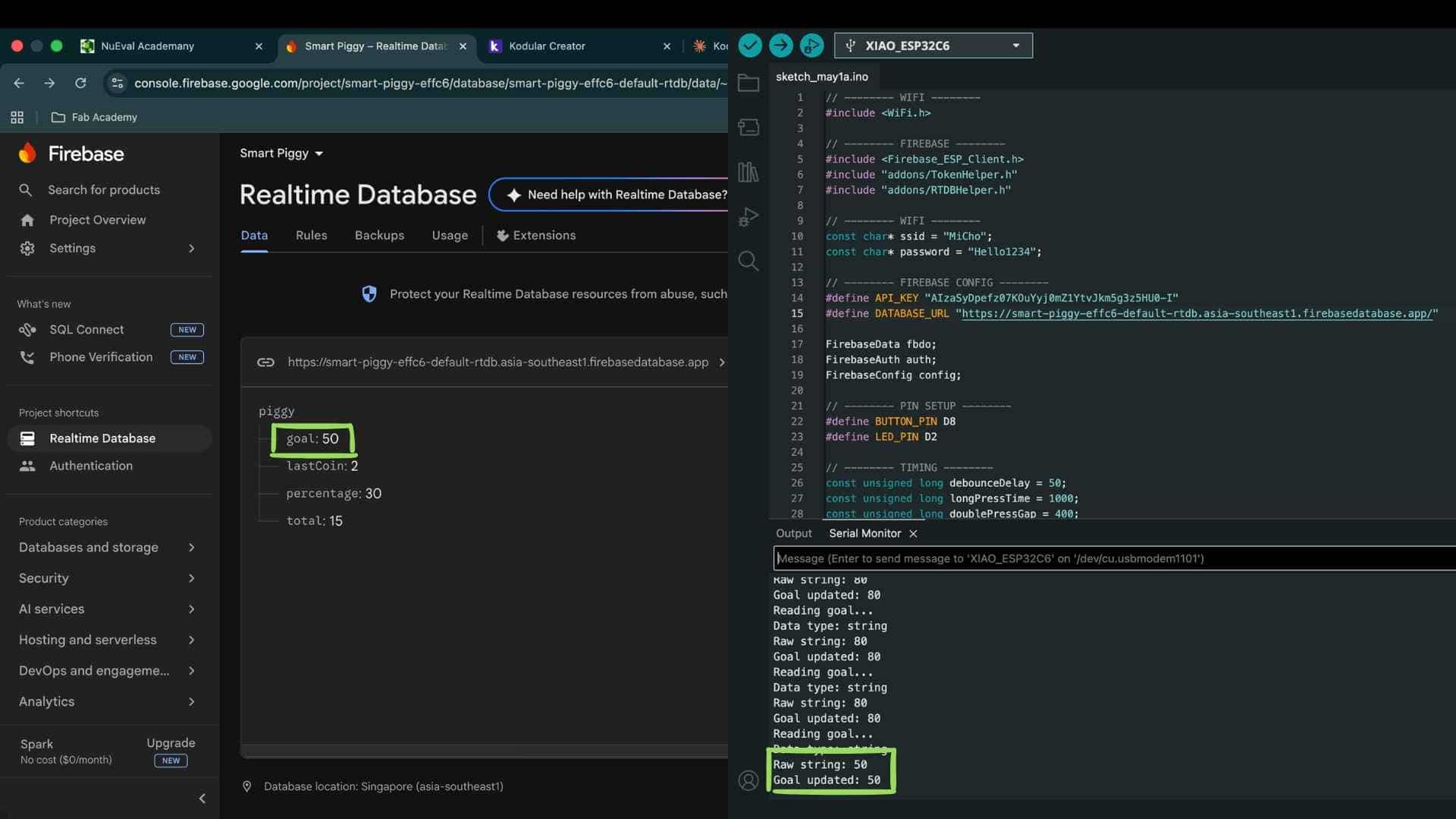1456x819 pixels.
Task: Open Project Overview in the sidebar
Action: 98,220
